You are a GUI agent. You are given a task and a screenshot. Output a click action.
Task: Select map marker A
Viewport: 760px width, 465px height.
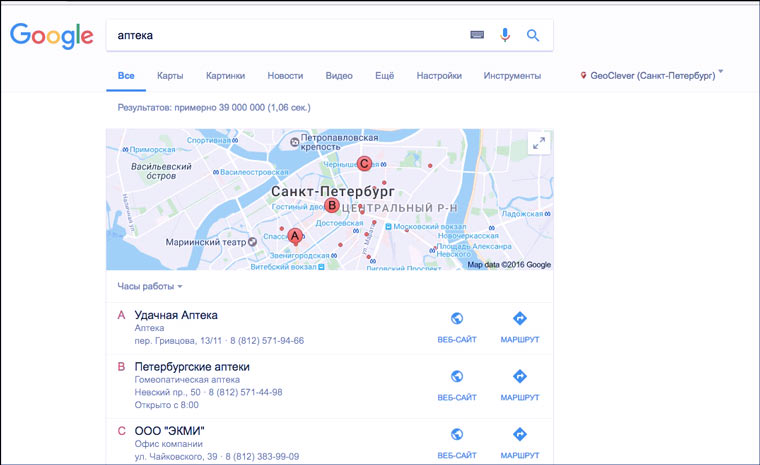294,236
